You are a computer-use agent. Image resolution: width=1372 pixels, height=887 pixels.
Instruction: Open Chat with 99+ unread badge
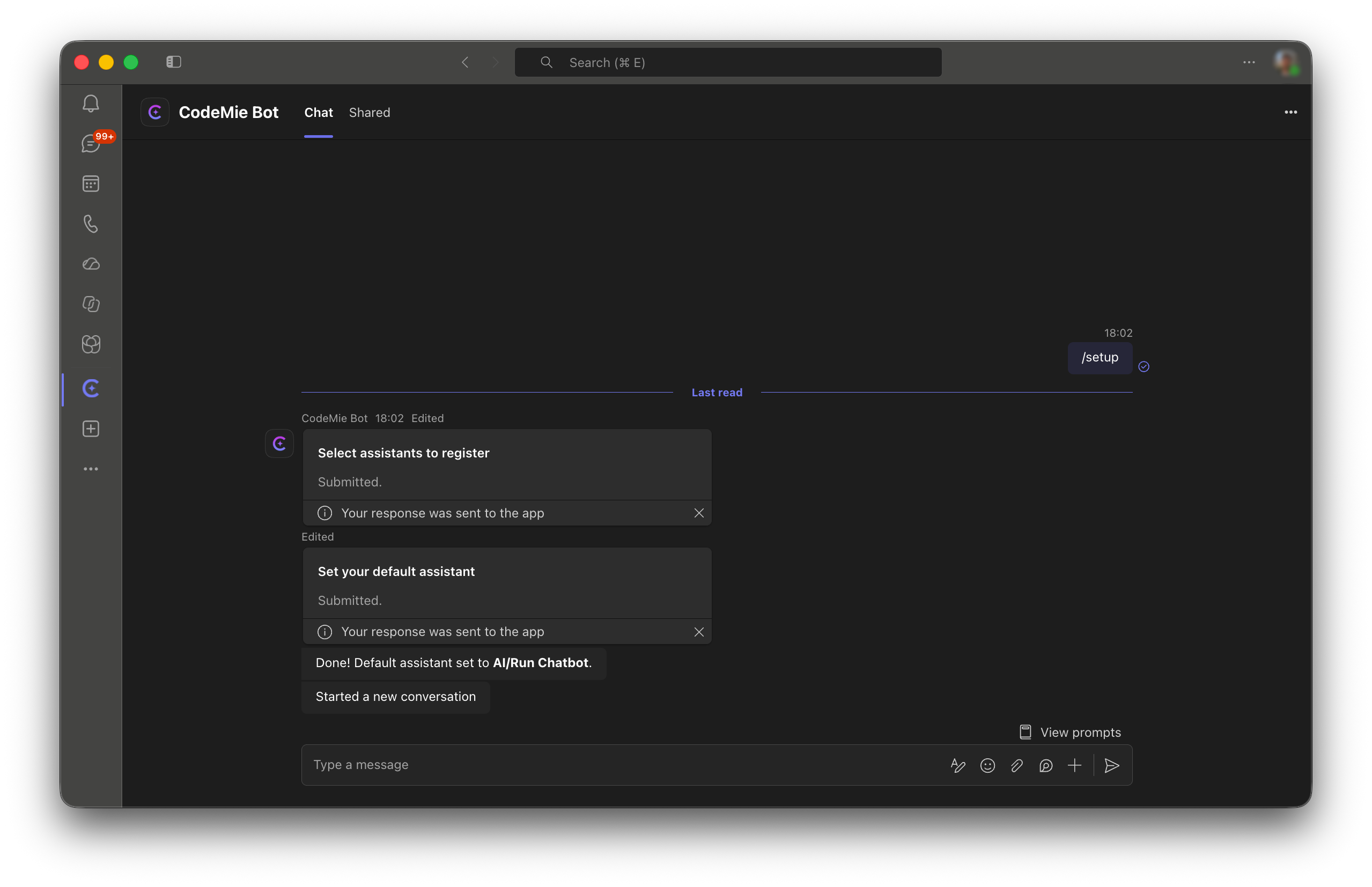(91, 143)
